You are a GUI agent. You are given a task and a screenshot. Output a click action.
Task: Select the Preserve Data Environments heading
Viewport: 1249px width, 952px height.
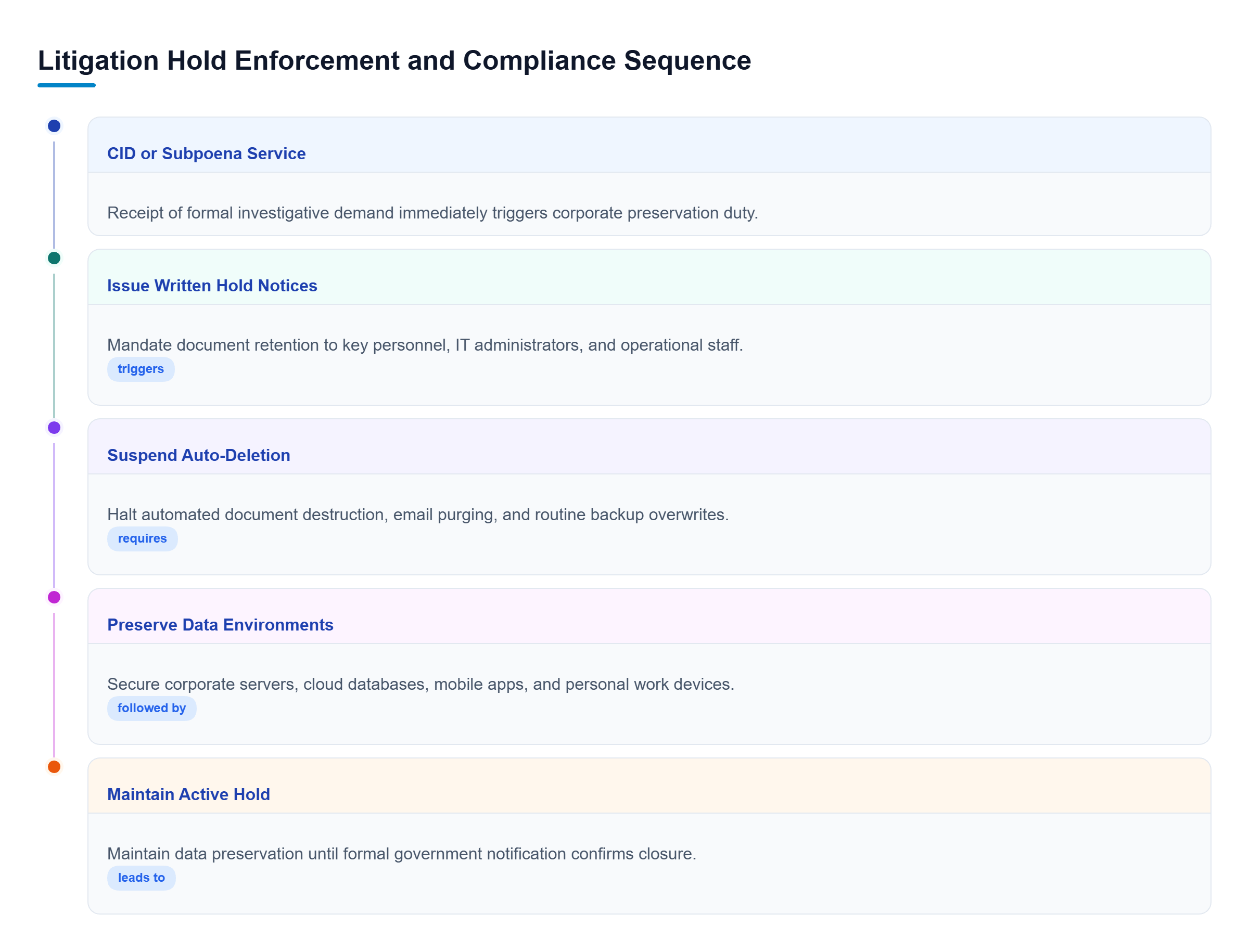click(x=220, y=624)
